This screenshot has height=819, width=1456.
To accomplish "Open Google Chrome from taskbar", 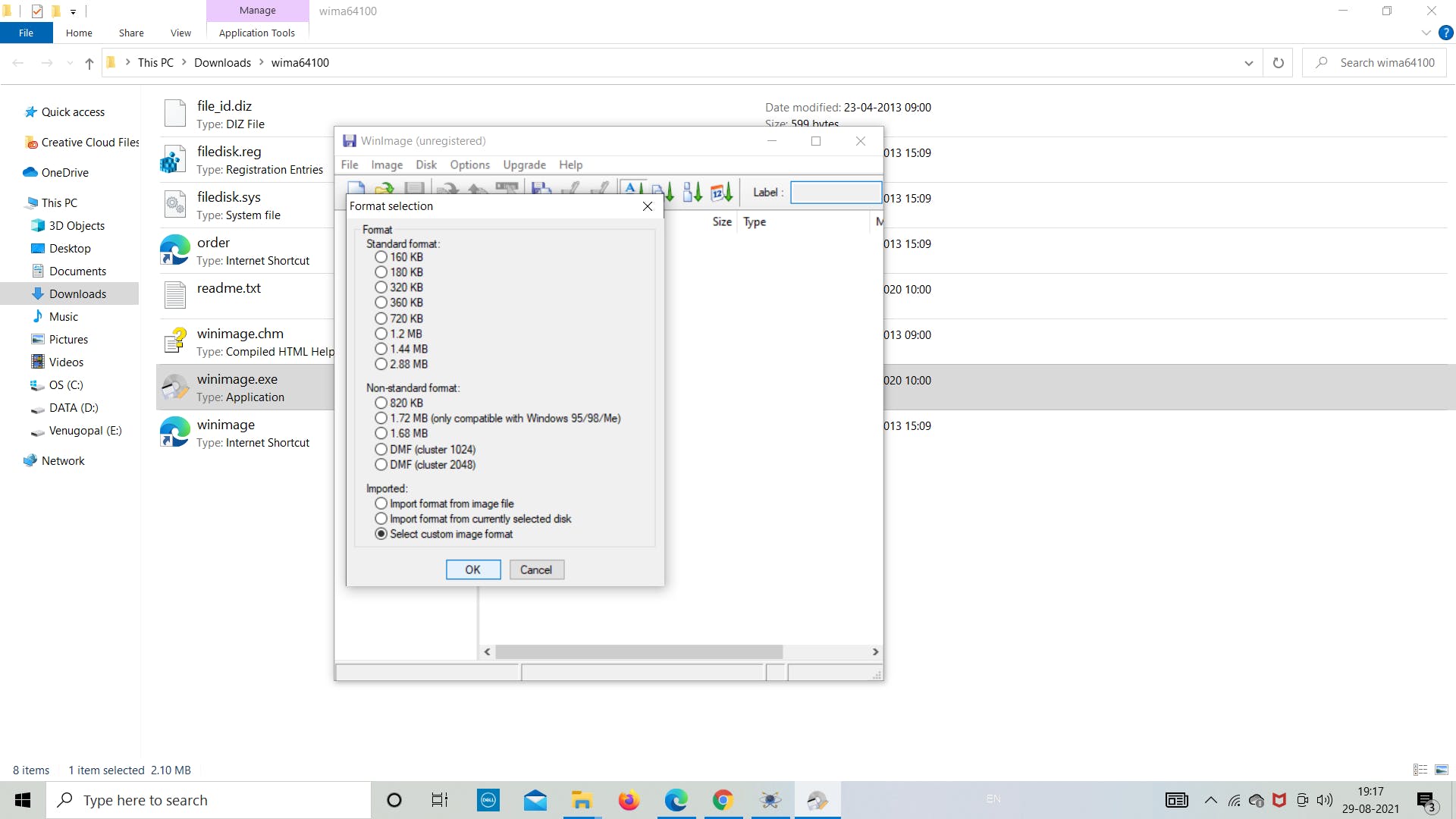I will tap(723, 800).
